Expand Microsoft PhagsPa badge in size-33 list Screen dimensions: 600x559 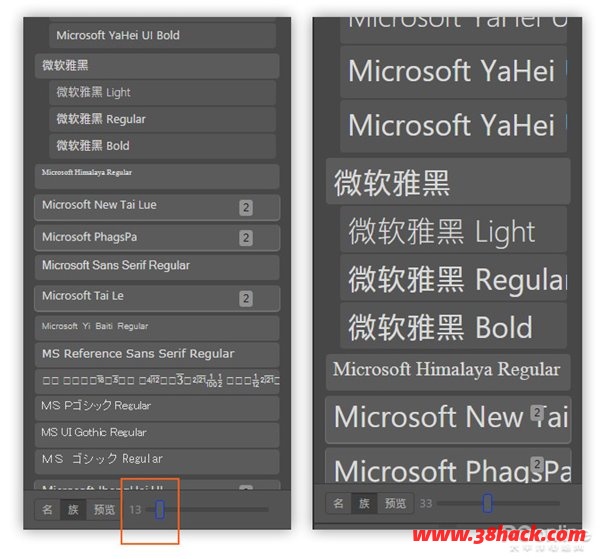[x=537, y=464]
